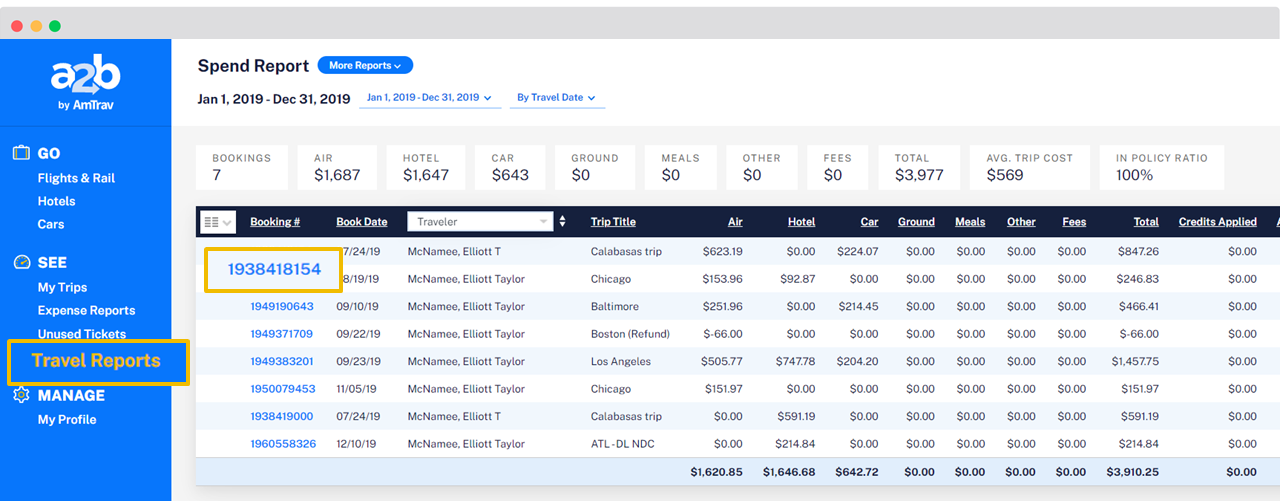1280x501 pixels.
Task: Click the SEE gauge icon
Action: point(21,262)
